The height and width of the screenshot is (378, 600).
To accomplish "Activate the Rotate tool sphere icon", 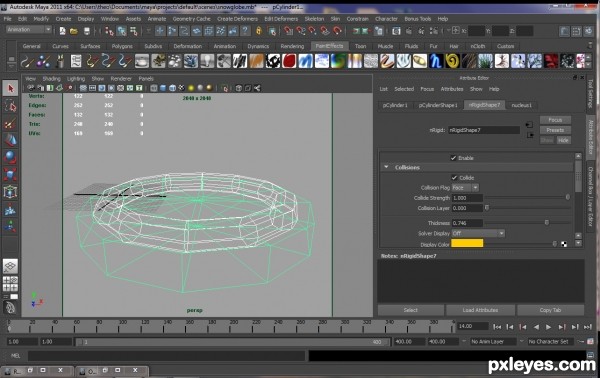I will [11, 157].
